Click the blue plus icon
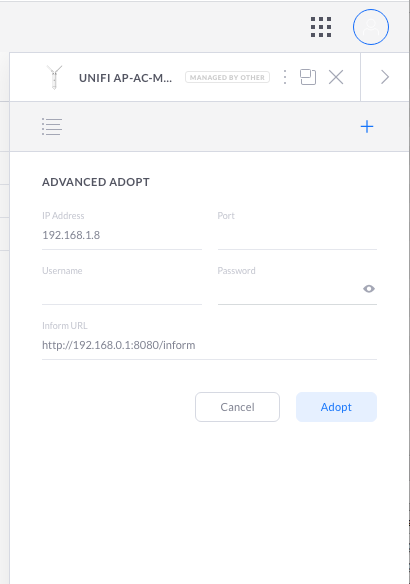 tap(367, 127)
